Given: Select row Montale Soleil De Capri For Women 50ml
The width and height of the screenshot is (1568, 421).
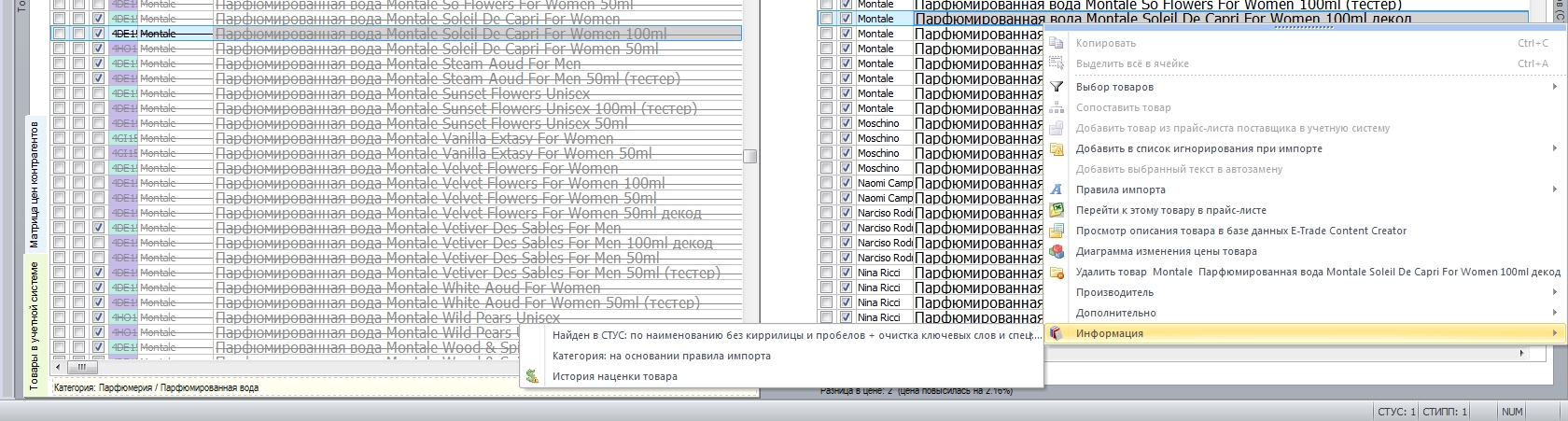Looking at the screenshot, I should coord(397,49).
